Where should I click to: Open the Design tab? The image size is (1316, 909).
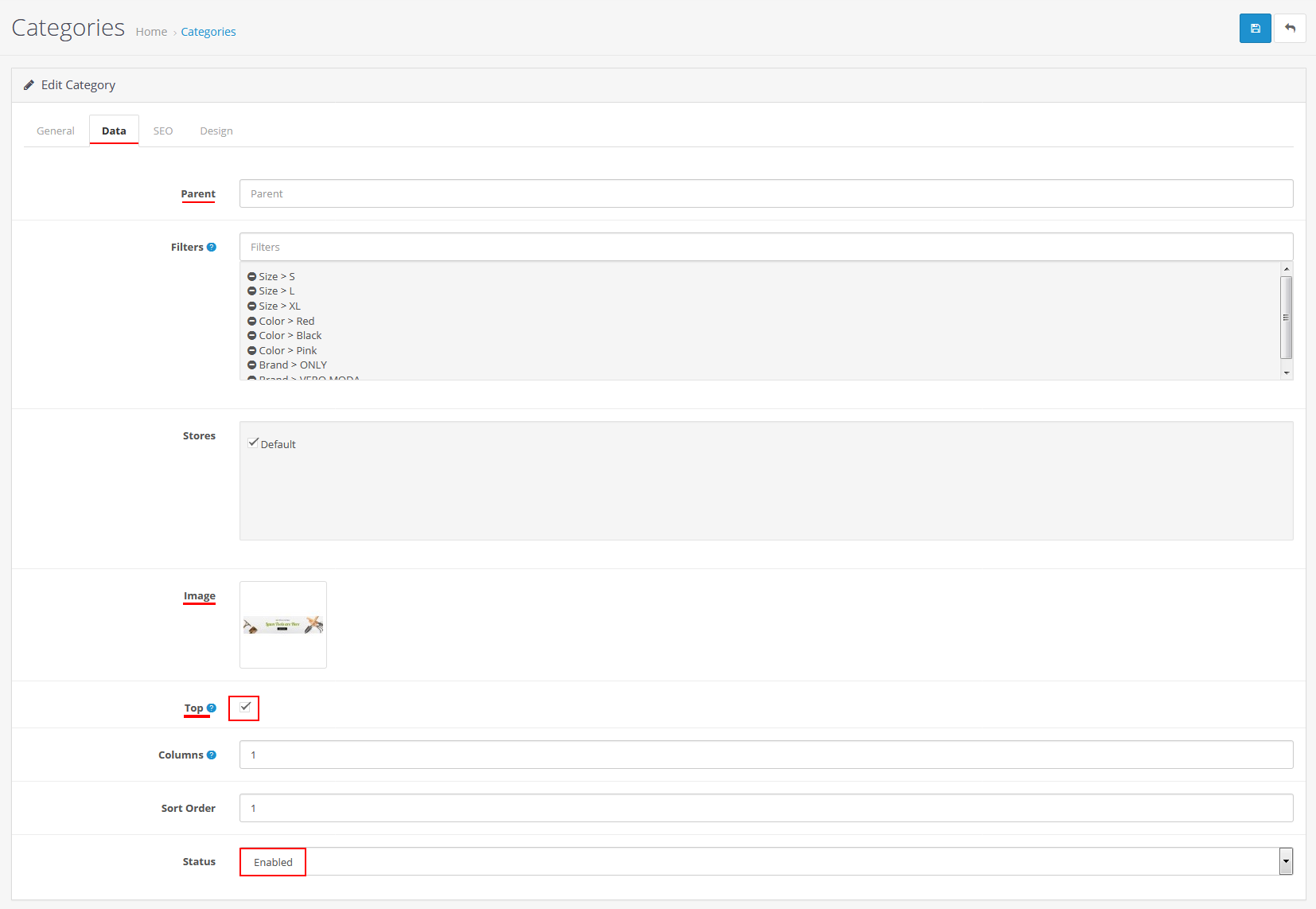[x=216, y=131]
